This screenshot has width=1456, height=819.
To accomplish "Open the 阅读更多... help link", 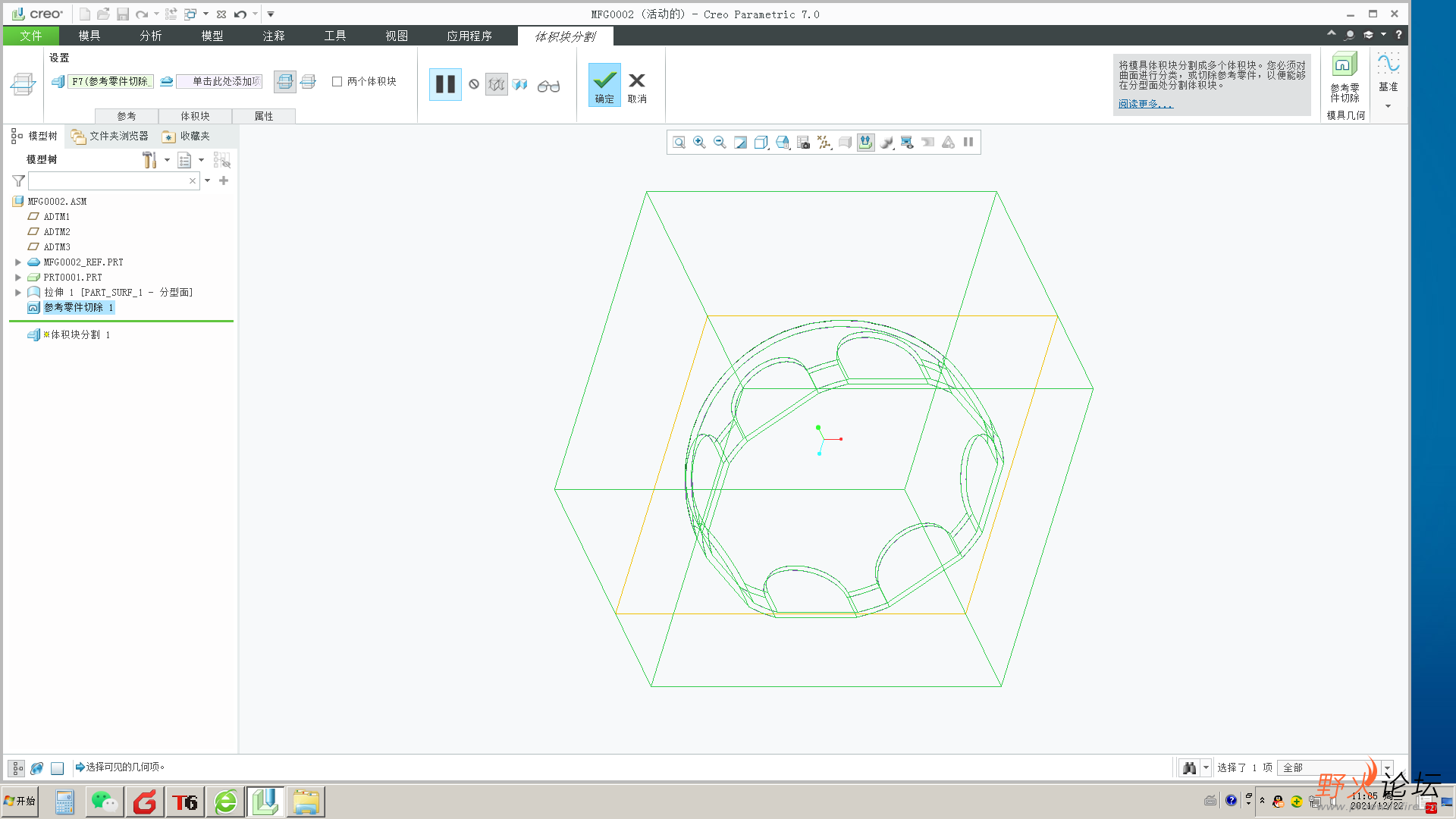I will (1146, 104).
